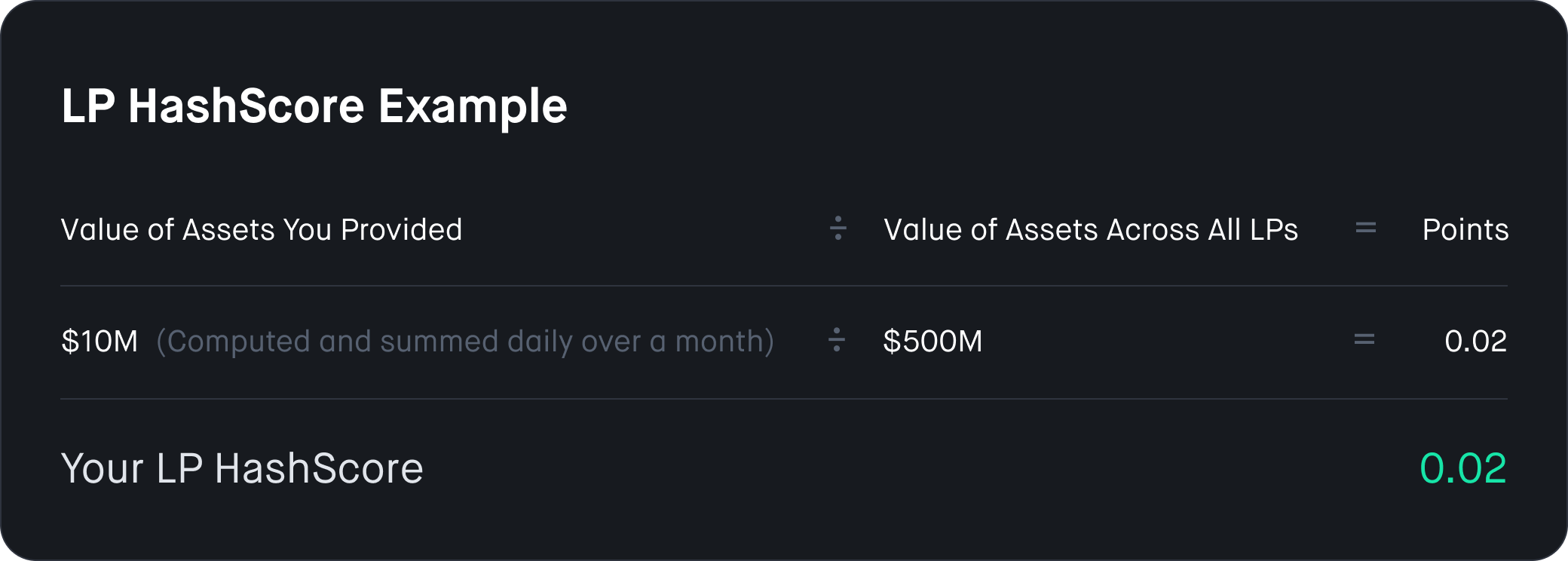Viewport: 1568px width, 561px height.
Task: Click the word daily in gray note
Action: pos(540,342)
